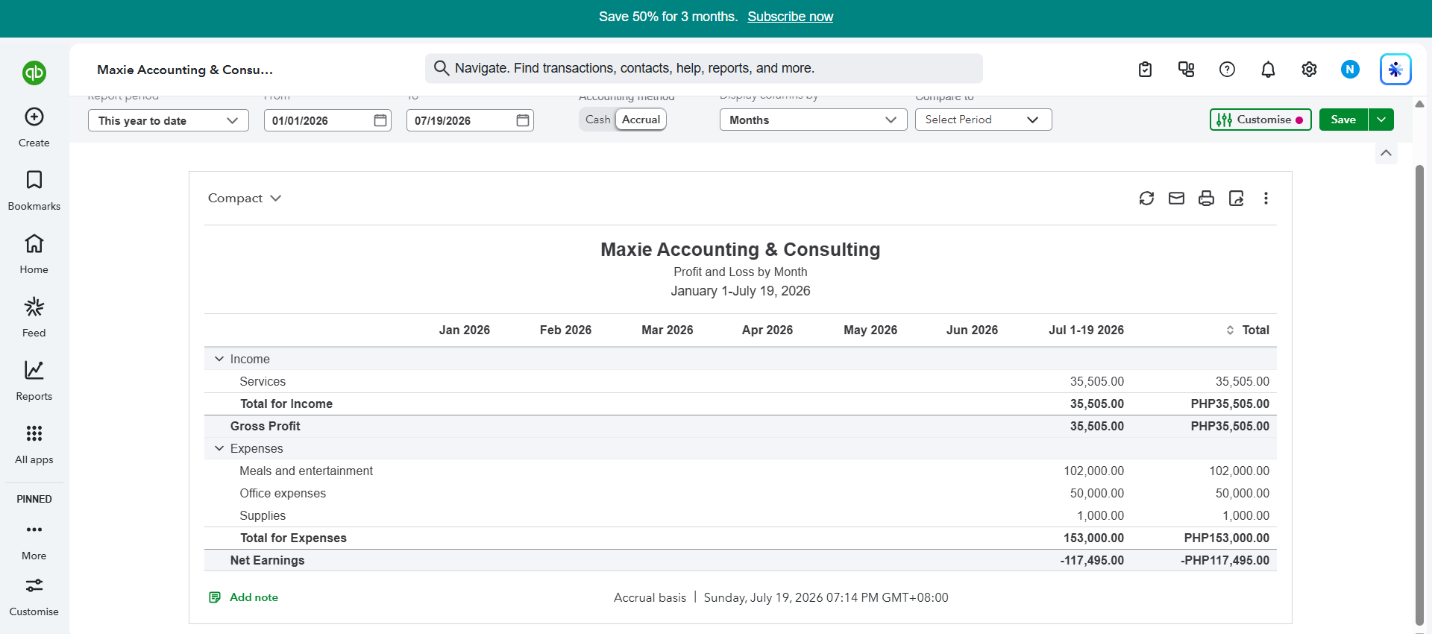This screenshot has width=1432, height=634.
Task: Click the To date field 07/19/2026
Action: 470,120
